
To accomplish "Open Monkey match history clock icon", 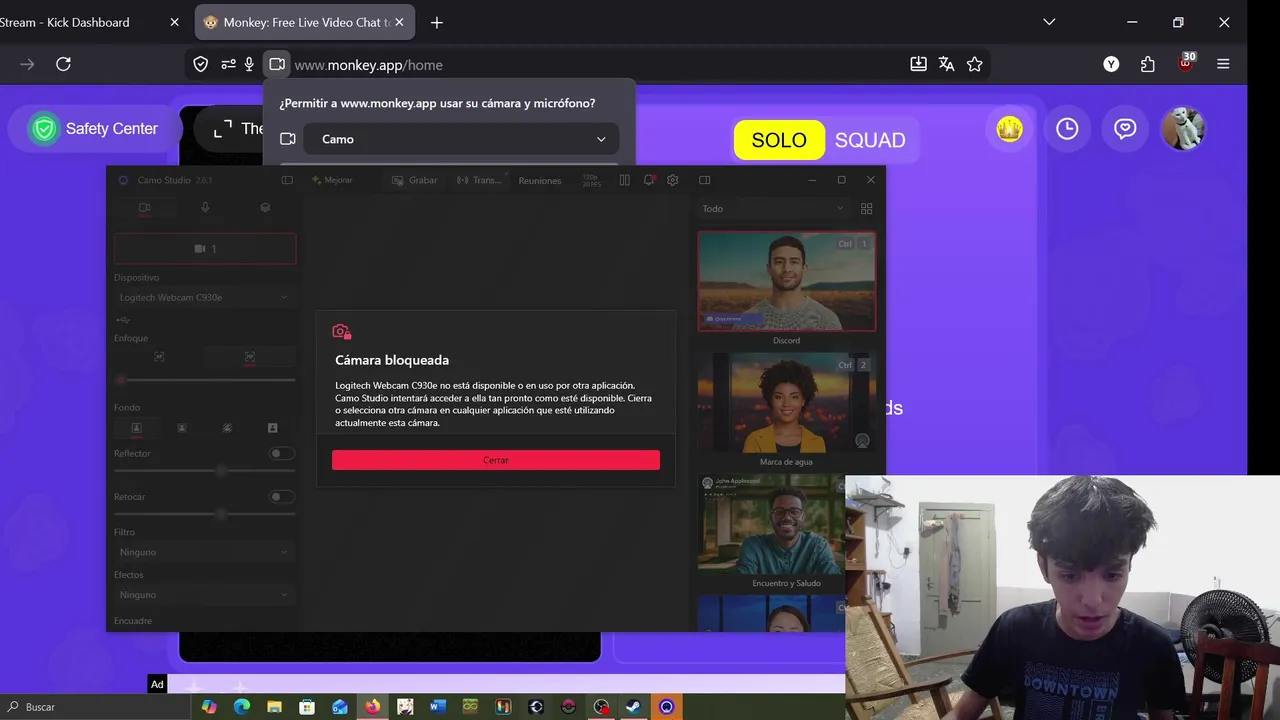I will point(1067,128).
